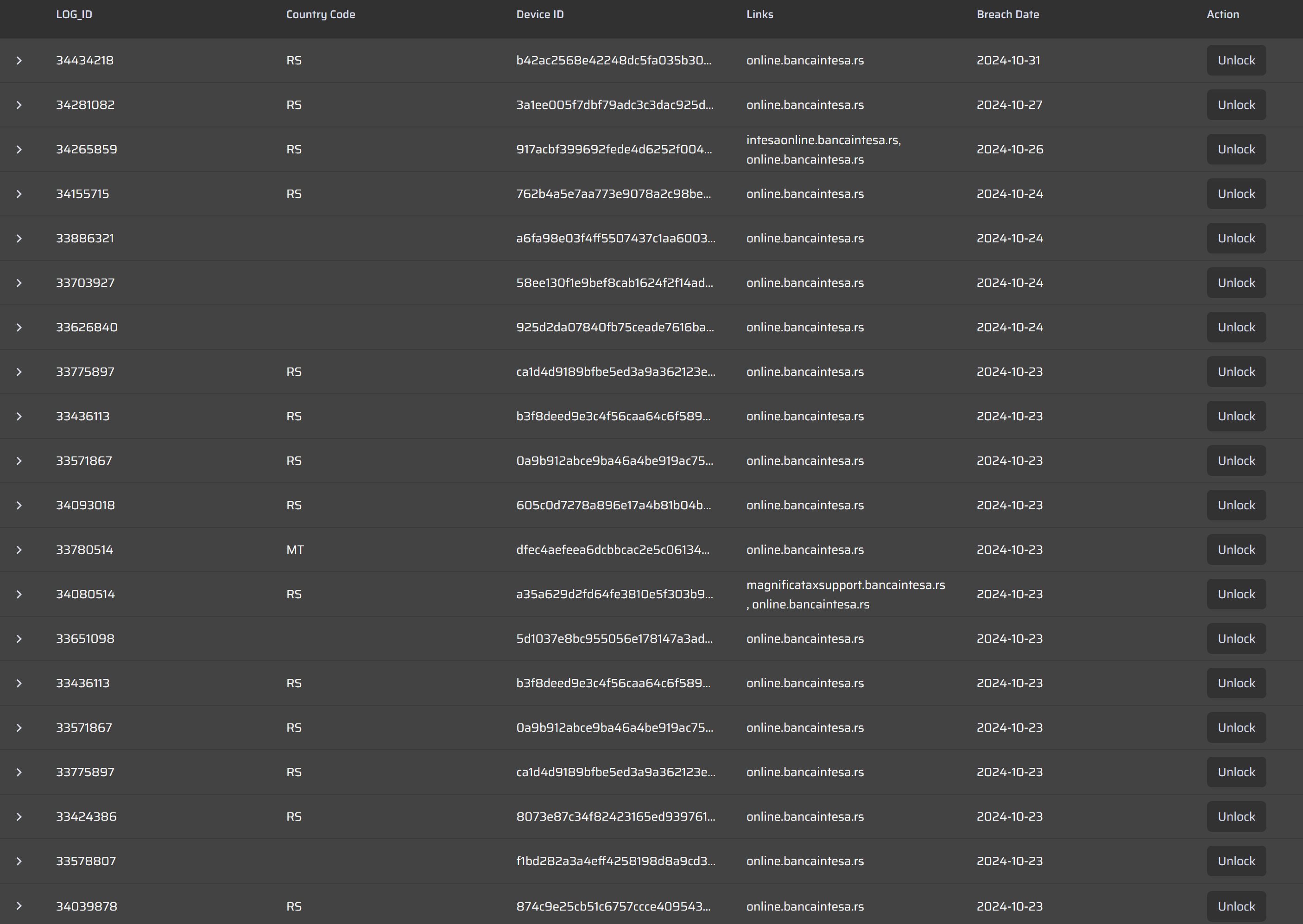Click breach date 2024-10-27
Viewport: 1303px width, 924px height.
tap(1009, 105)
